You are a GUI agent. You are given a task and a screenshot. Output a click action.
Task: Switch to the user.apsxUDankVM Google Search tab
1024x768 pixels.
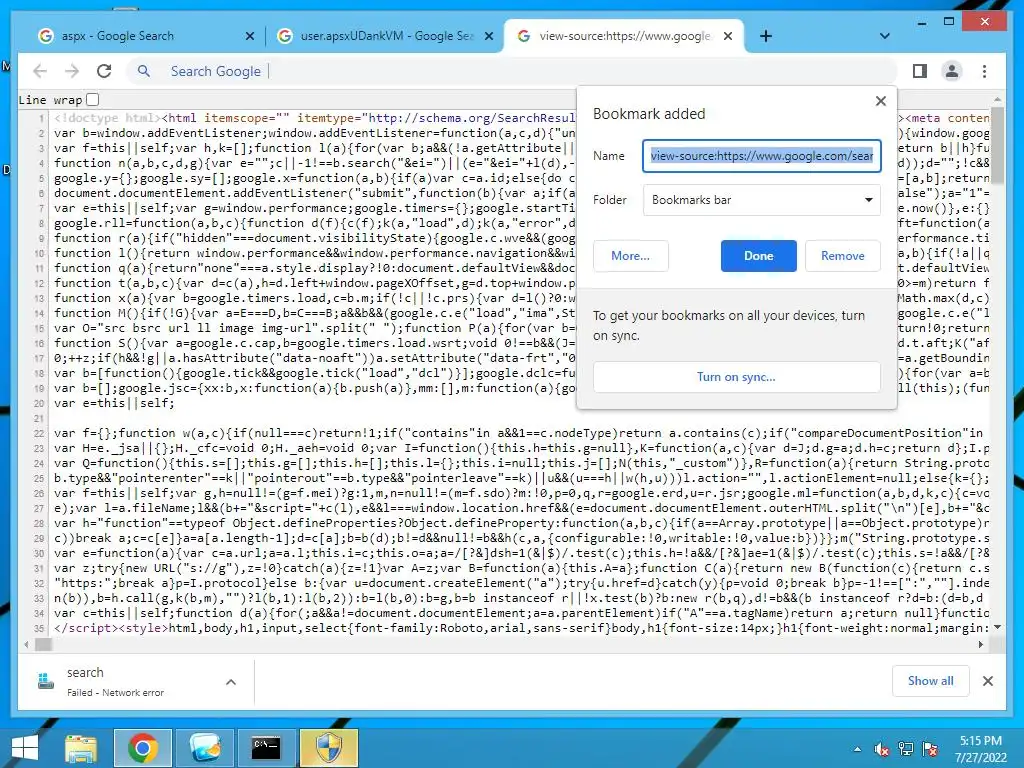tap(387, 36)
